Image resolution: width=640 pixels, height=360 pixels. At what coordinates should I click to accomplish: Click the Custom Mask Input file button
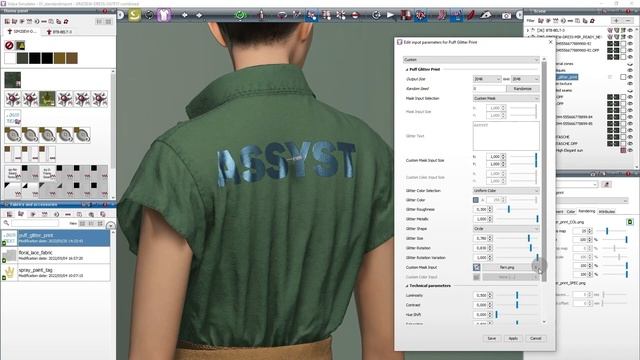tap(507, 267)
